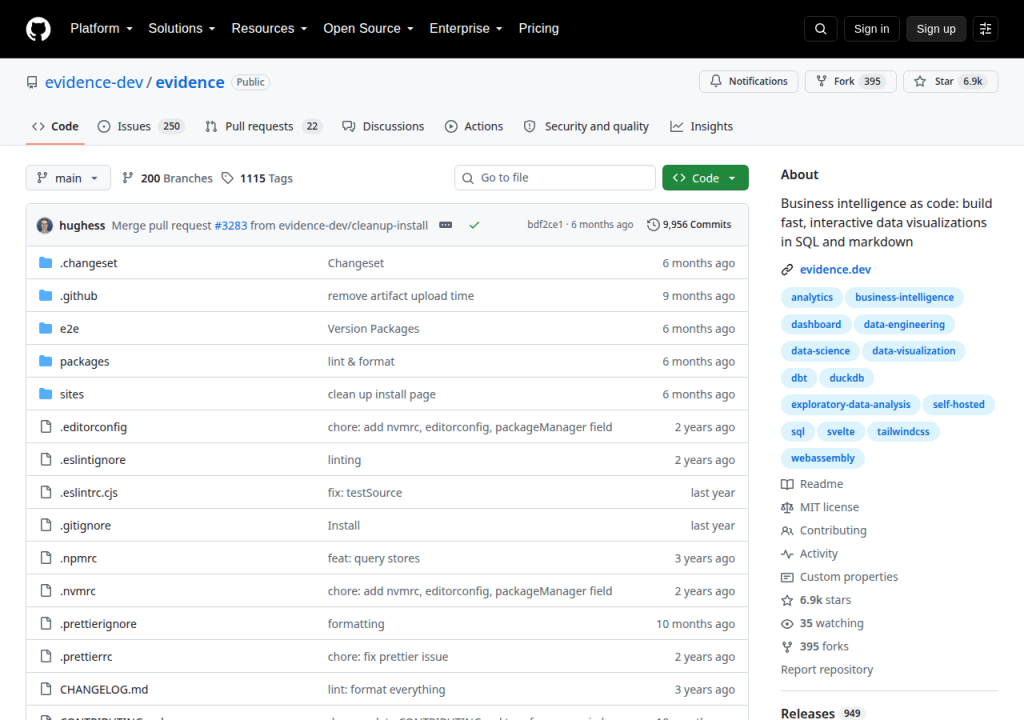The image size is (1024, 720).
Task: Open the .prettierrc file
Action: (x=86, y=657)
